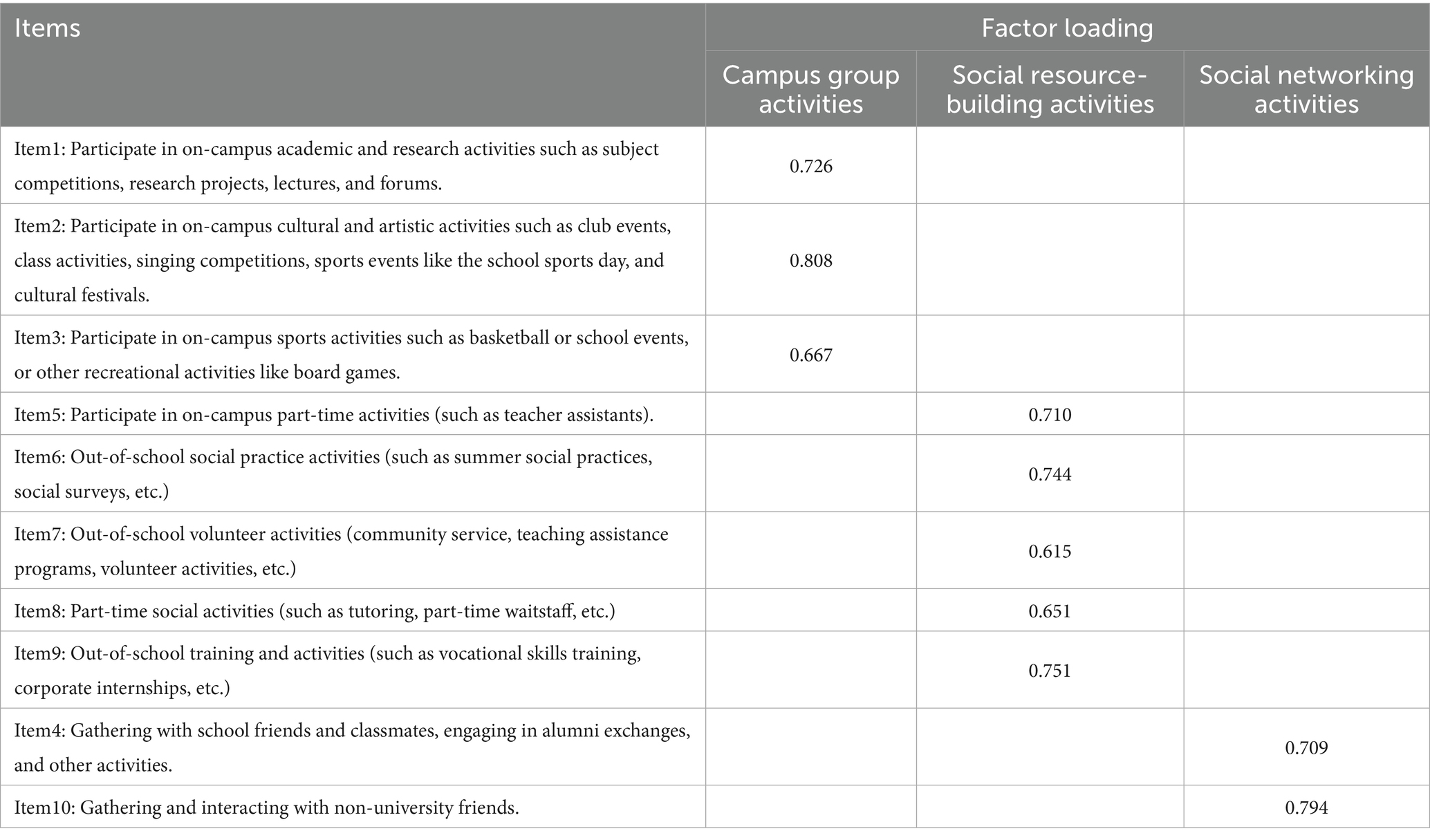The image size is (1430, 840).
Task: Click the Factor loading header
Action: pos(1067,28)
